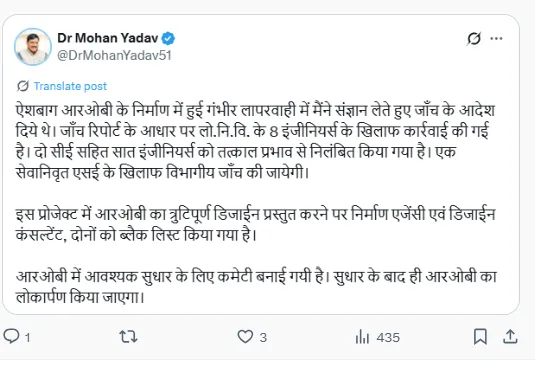535x372 pixels.
Task: Click the Dr Mohan Yadav display name
Action: coord(107,38)
